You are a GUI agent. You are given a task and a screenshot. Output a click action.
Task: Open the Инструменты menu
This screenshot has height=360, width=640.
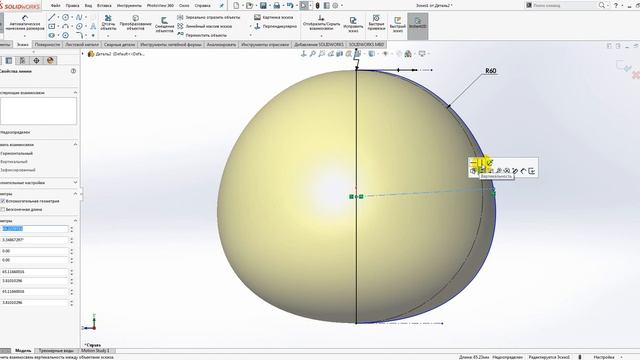(x=129, y=6)
